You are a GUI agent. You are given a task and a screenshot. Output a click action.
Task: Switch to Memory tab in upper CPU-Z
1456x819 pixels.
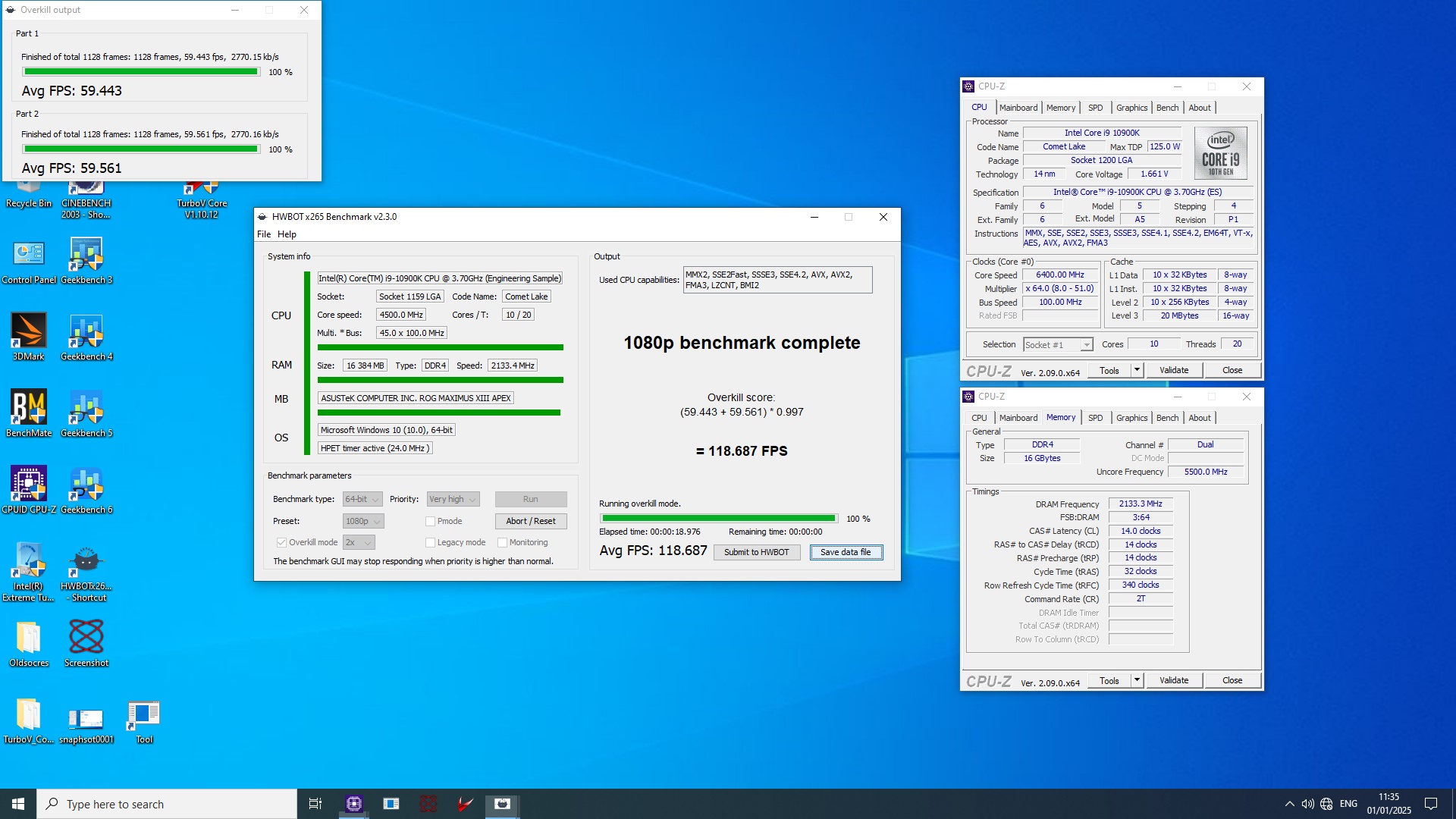coord(1061,108)
